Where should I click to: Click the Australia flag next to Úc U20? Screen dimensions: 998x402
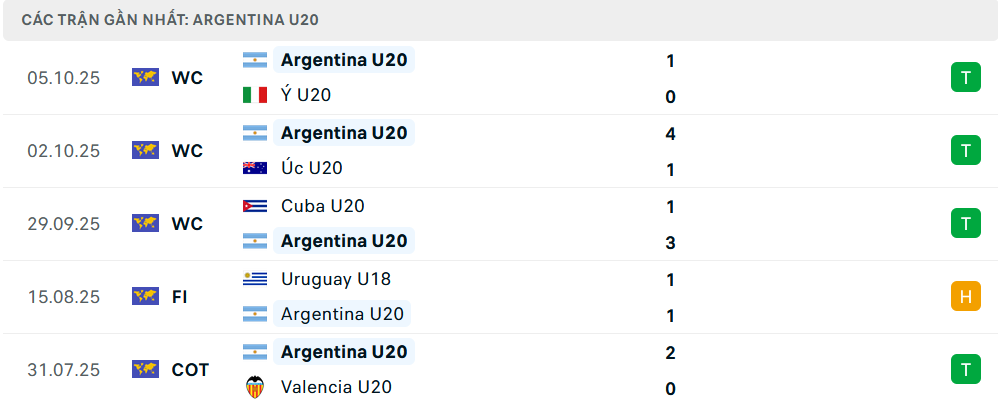[x=255, y=168]
